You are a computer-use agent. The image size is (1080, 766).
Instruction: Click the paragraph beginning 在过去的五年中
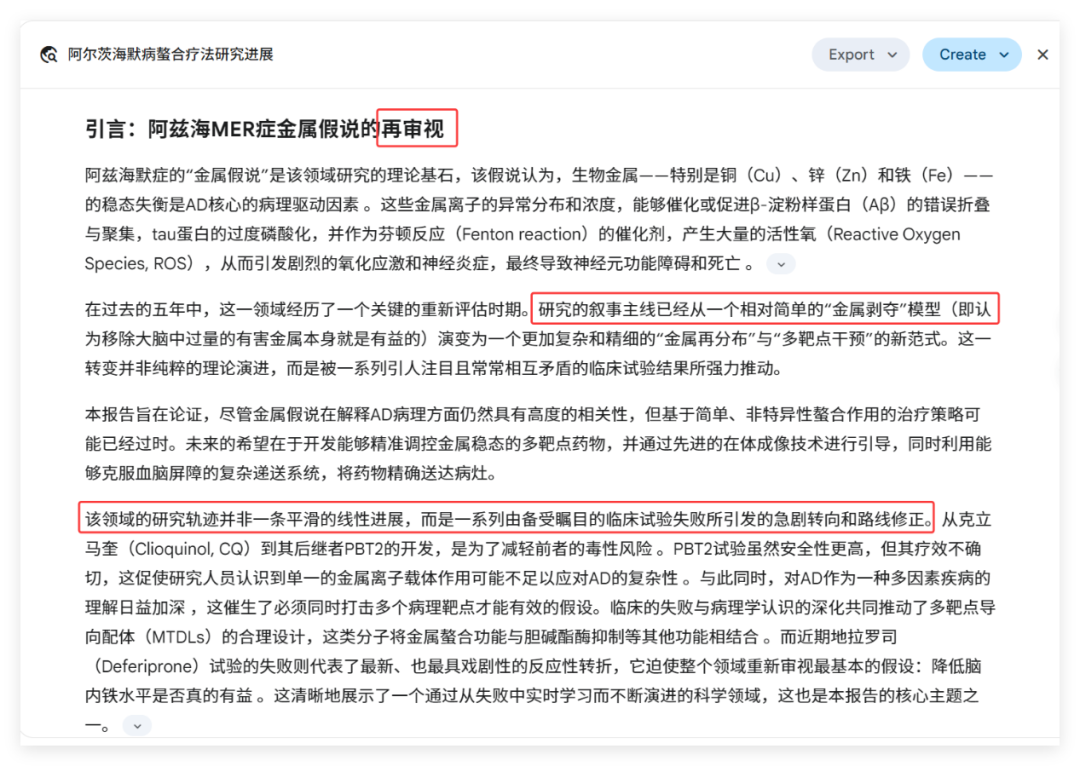point(537,339)
